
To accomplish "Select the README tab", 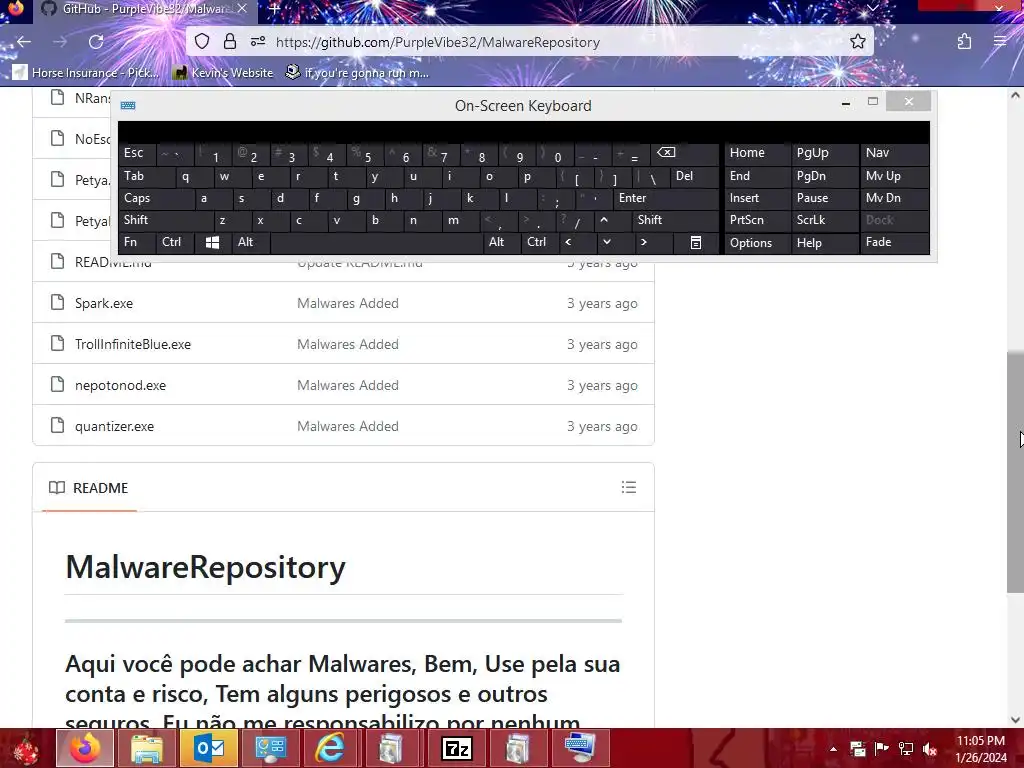I will coord(89,488).
